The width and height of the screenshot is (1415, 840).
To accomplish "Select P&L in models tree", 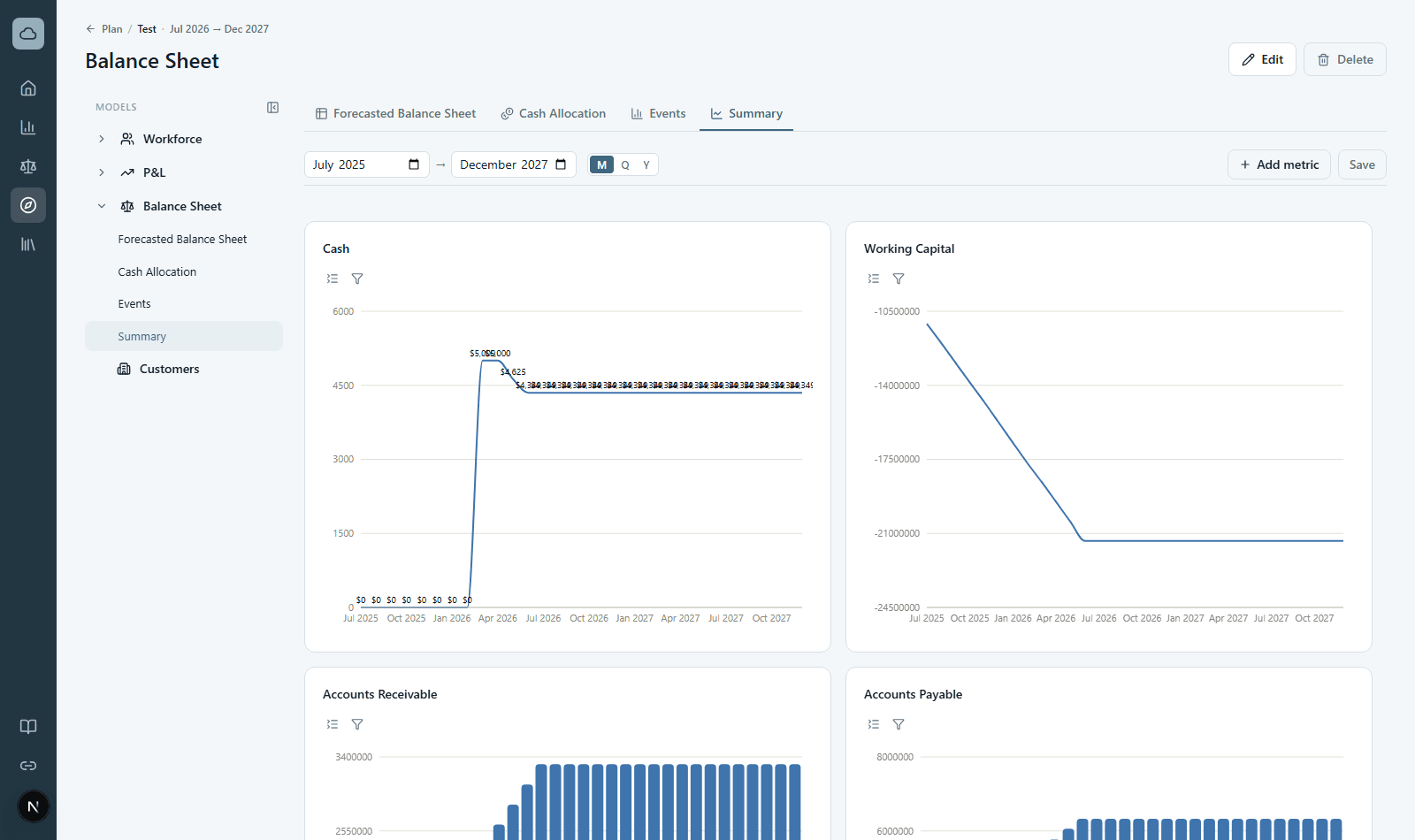I will [154, 172].
